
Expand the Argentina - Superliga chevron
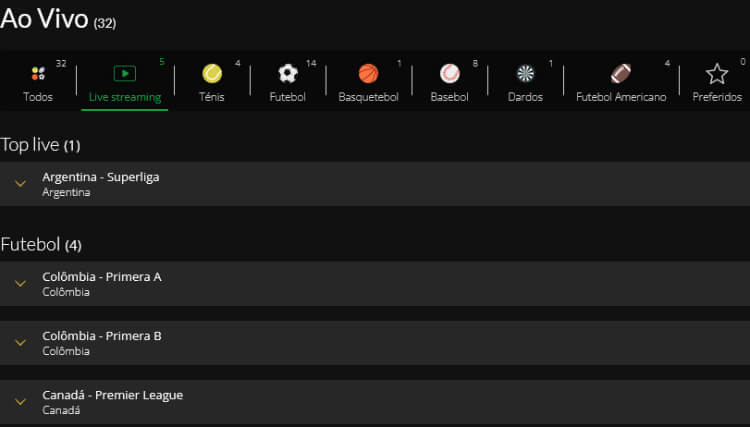20,184
